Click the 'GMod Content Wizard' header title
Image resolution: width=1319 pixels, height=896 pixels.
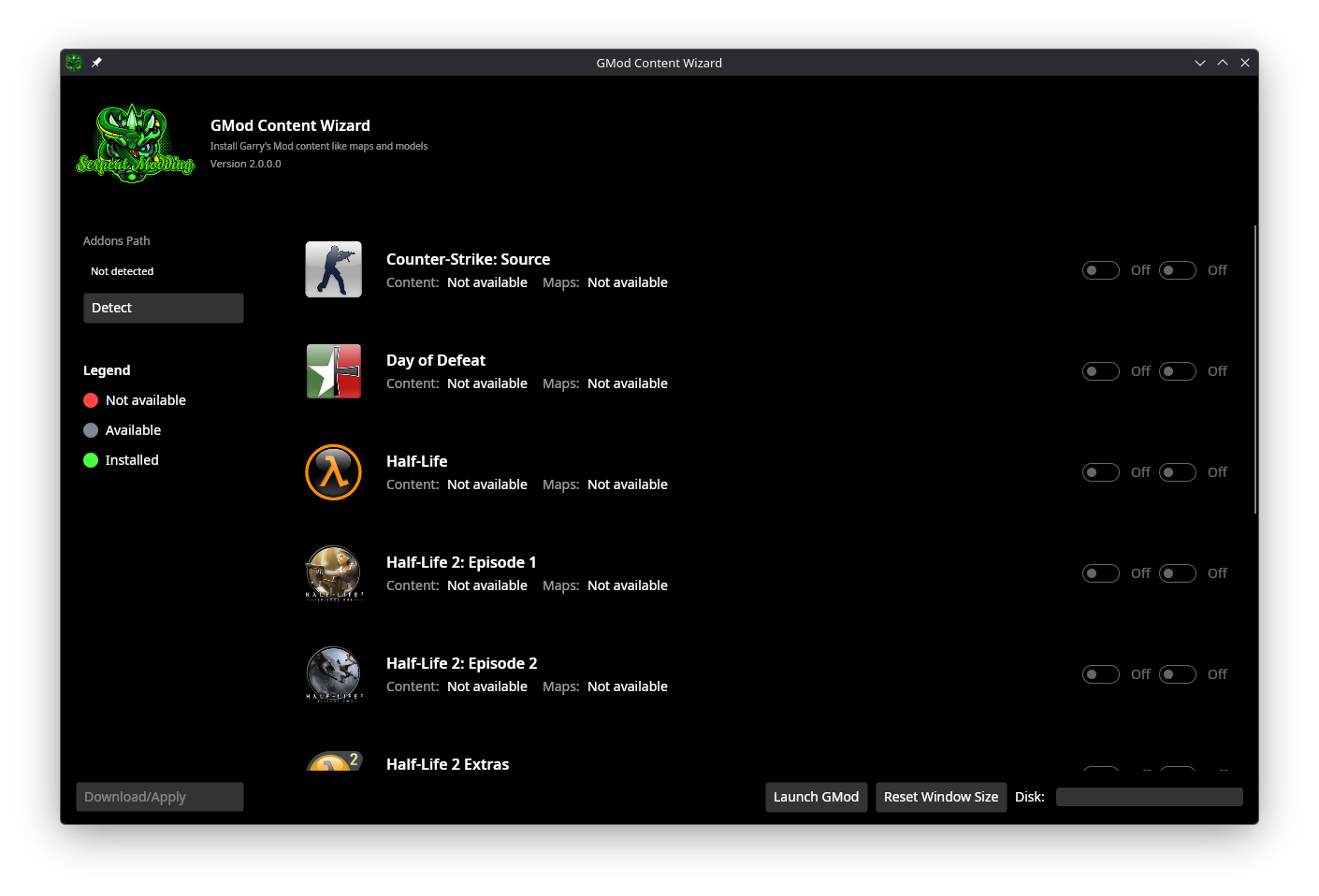click(290, 125)
